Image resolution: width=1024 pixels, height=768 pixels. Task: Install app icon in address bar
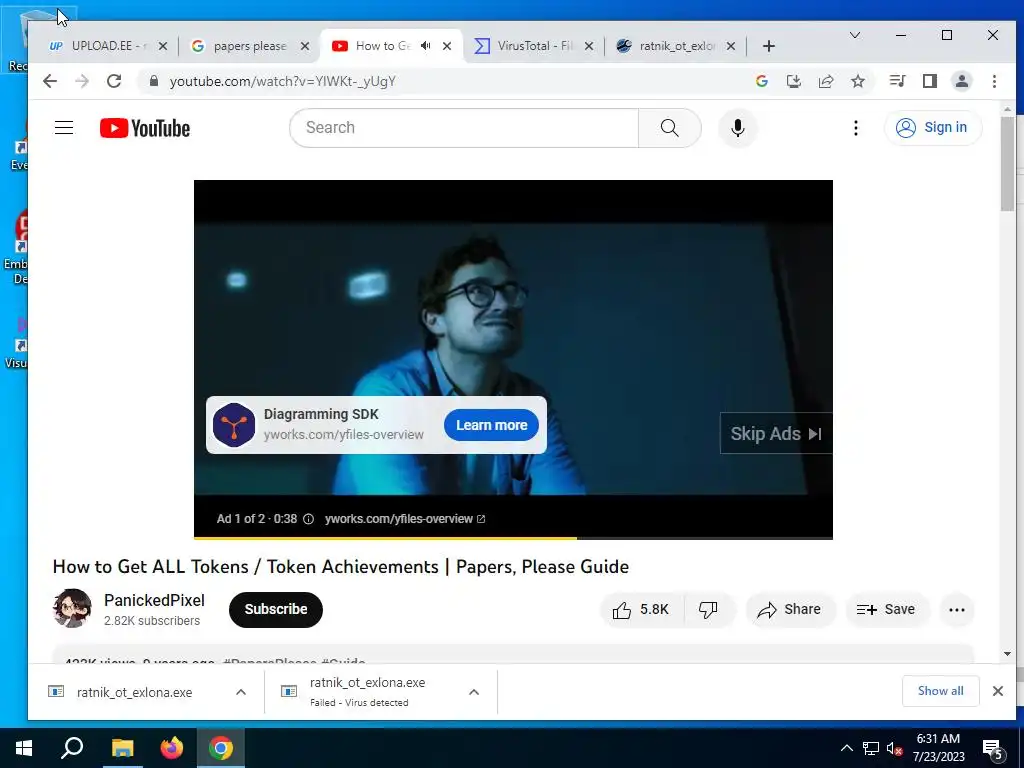(793, 81)
